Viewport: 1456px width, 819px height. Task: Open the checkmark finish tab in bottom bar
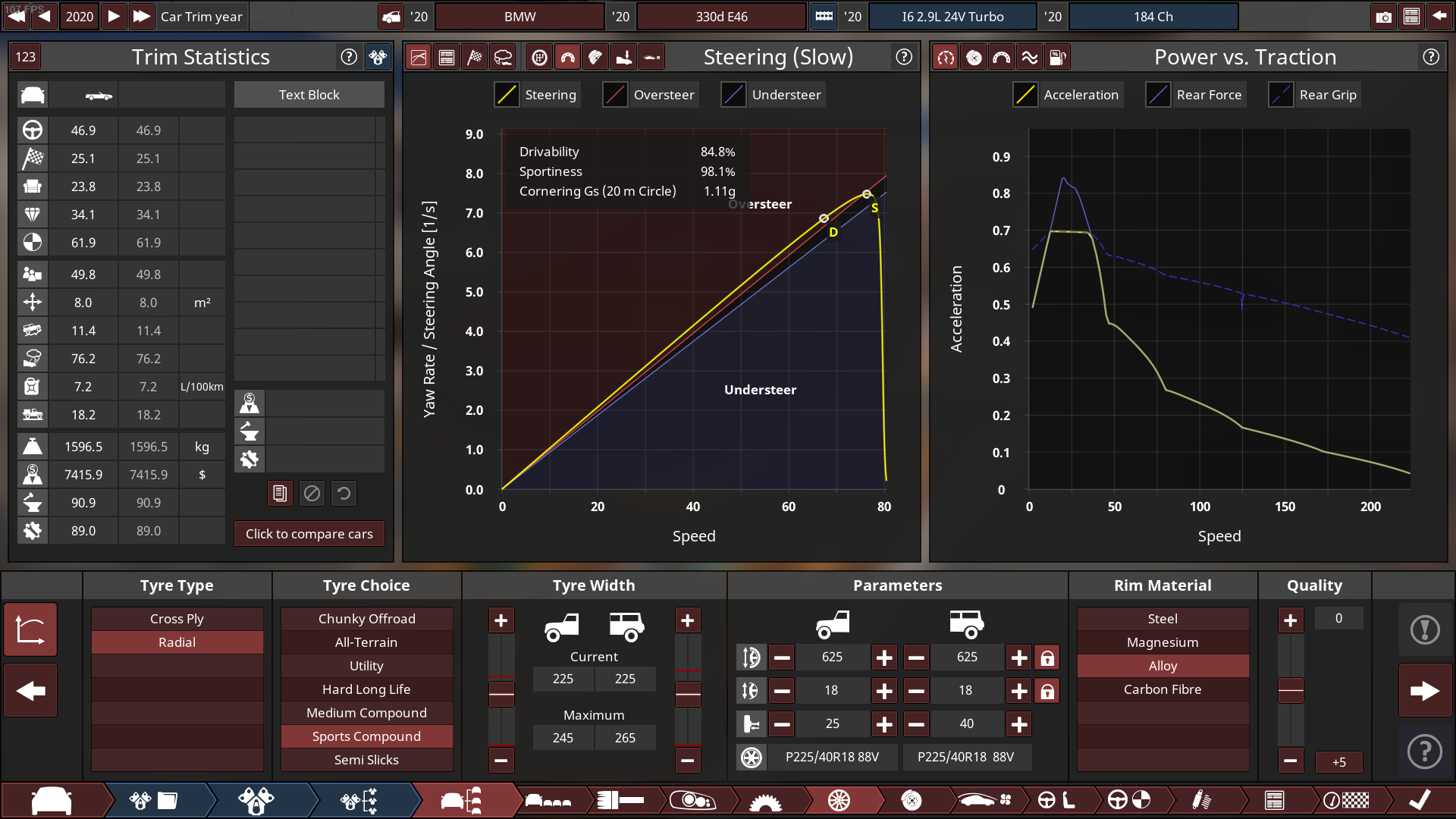[1420, 800]
